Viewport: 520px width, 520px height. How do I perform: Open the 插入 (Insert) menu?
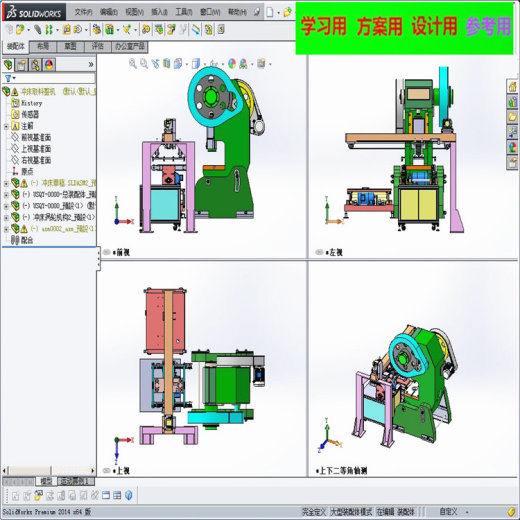(159, 12)
